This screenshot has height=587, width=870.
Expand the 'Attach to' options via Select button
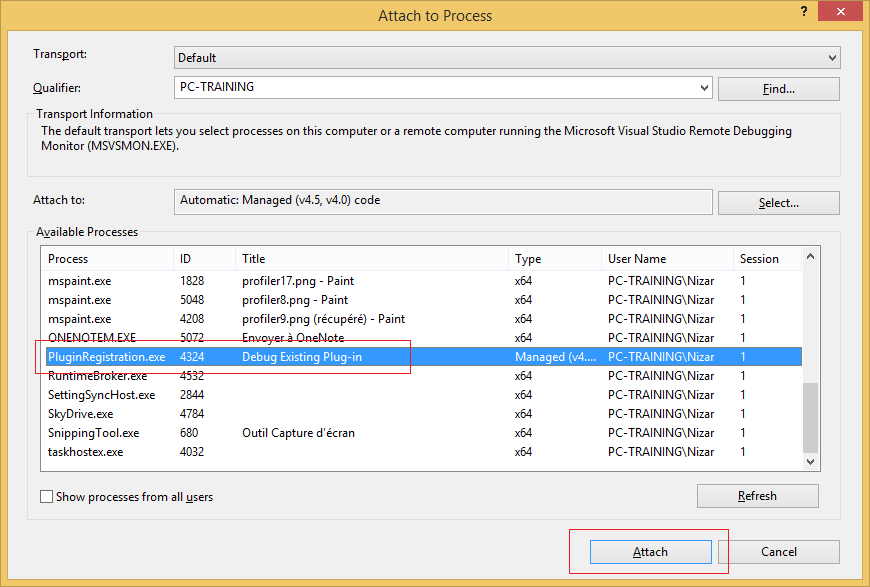coord(778,202)
